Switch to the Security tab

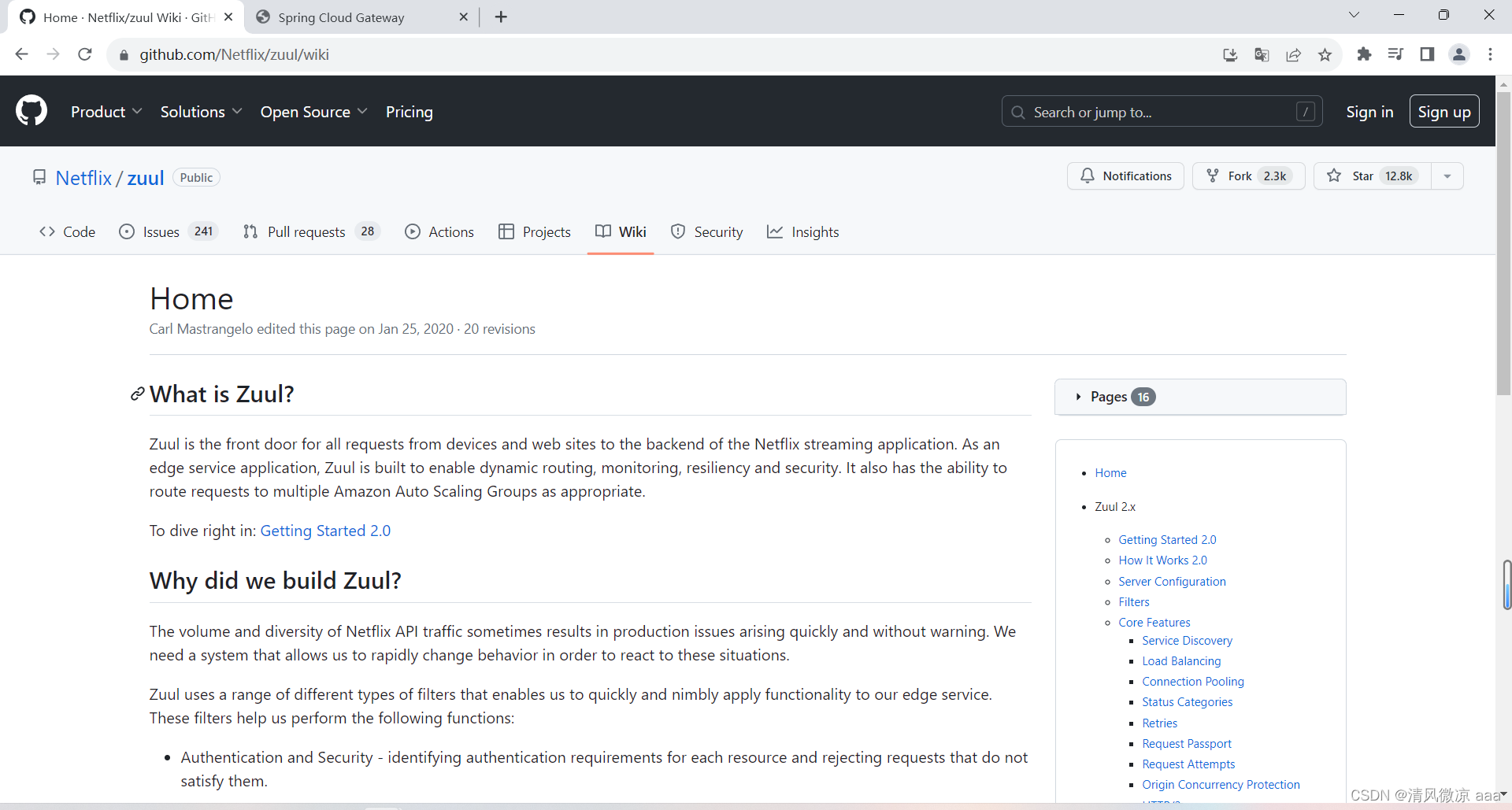[x=707, y=231]
